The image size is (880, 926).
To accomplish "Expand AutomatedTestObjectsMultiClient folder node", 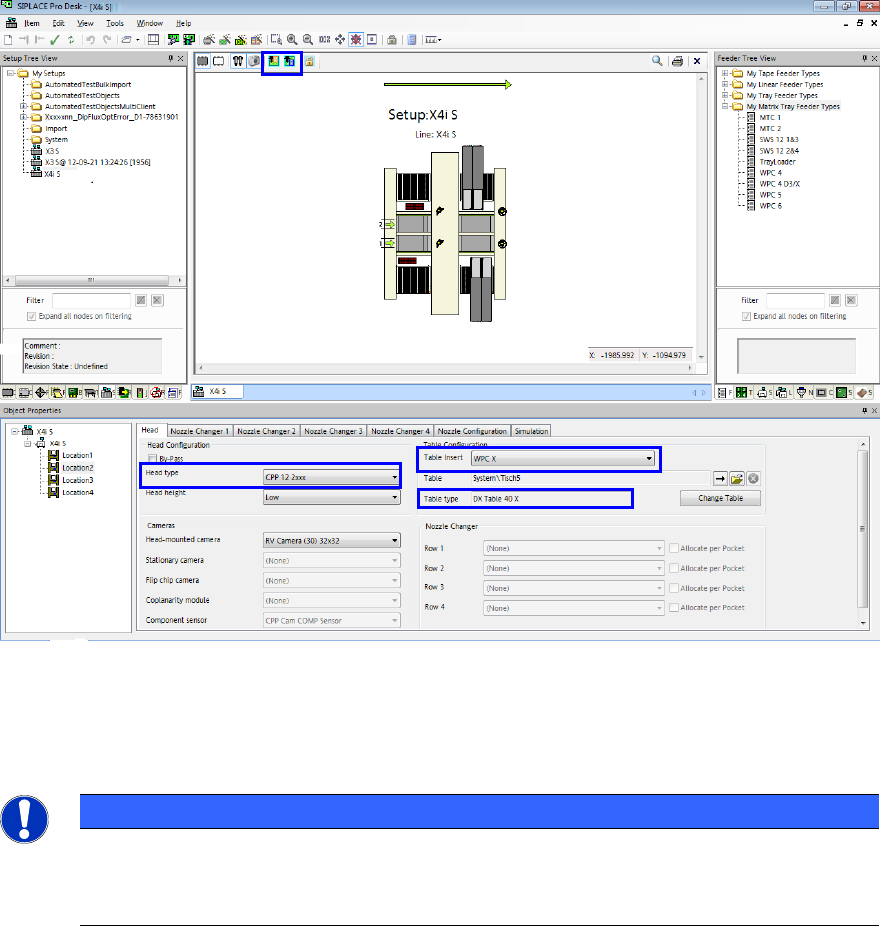I will 24,106.
